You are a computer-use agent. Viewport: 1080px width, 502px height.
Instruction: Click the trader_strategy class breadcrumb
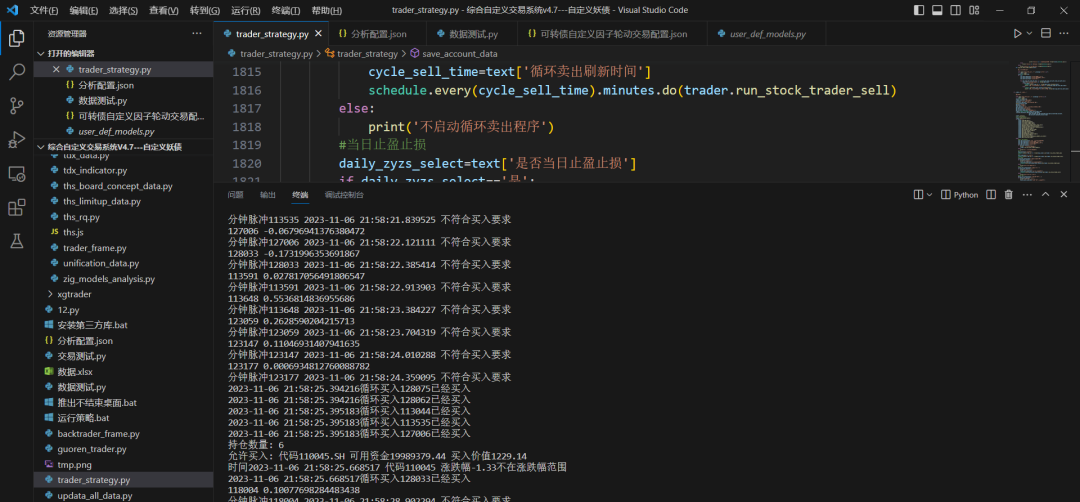(367, 53)
